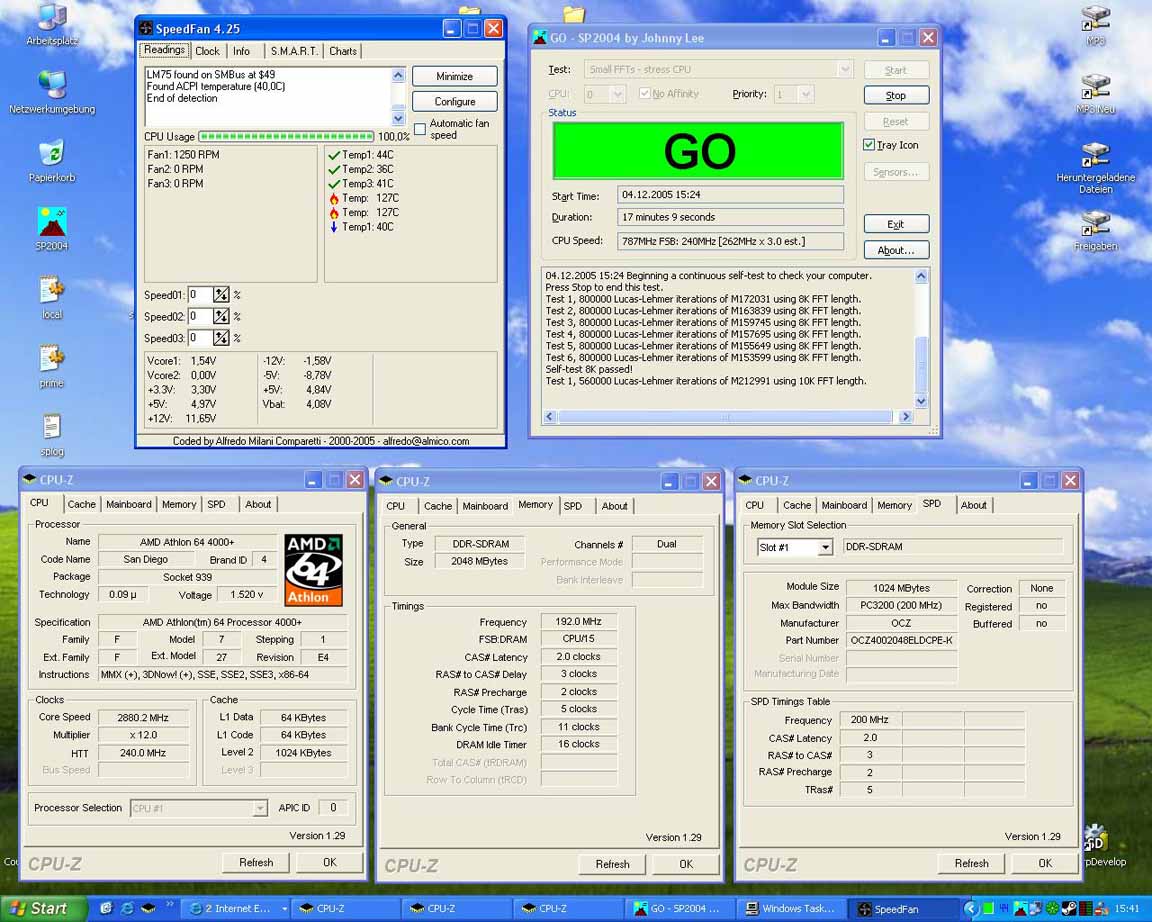Expand quick launch overflow chevron
The width and height of the screenshot is (1152, 922).
pyautogui.click(x=170, y=904)
